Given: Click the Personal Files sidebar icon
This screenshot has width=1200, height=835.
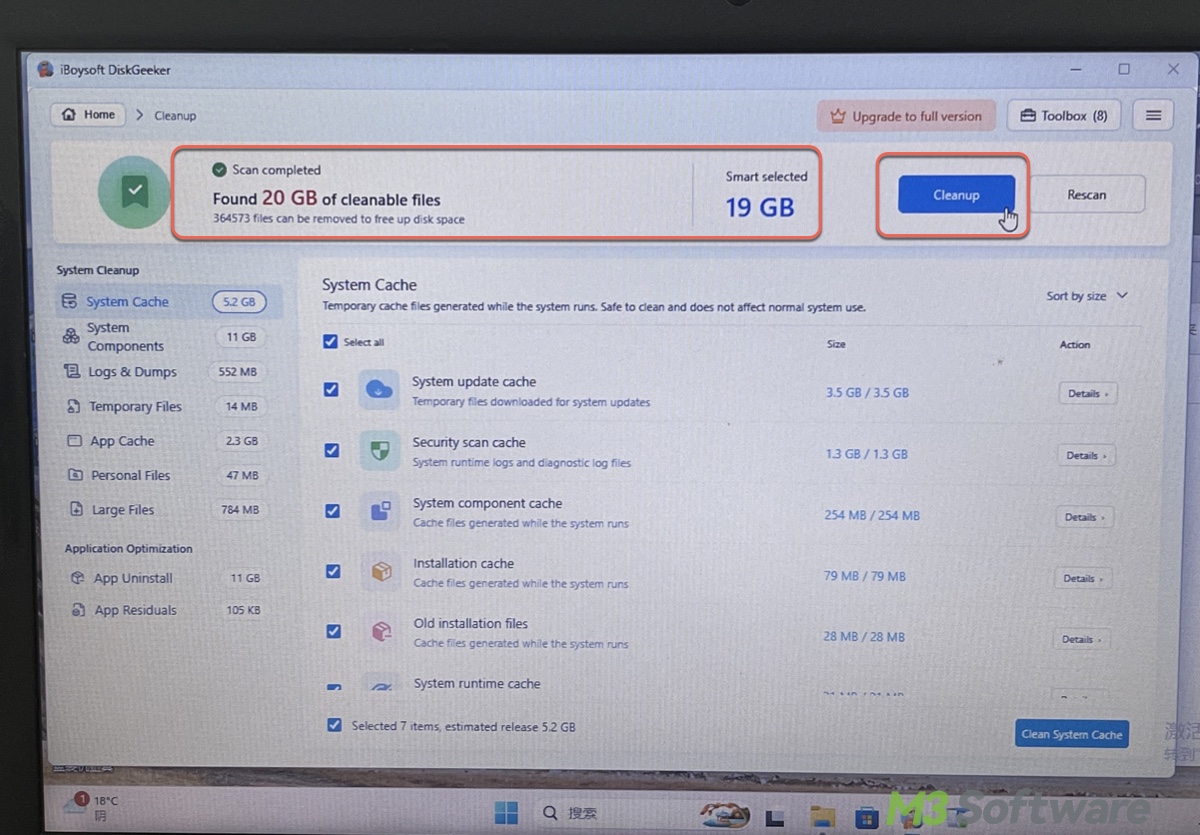Looking at the screenshot, I should tap(75, 475).
